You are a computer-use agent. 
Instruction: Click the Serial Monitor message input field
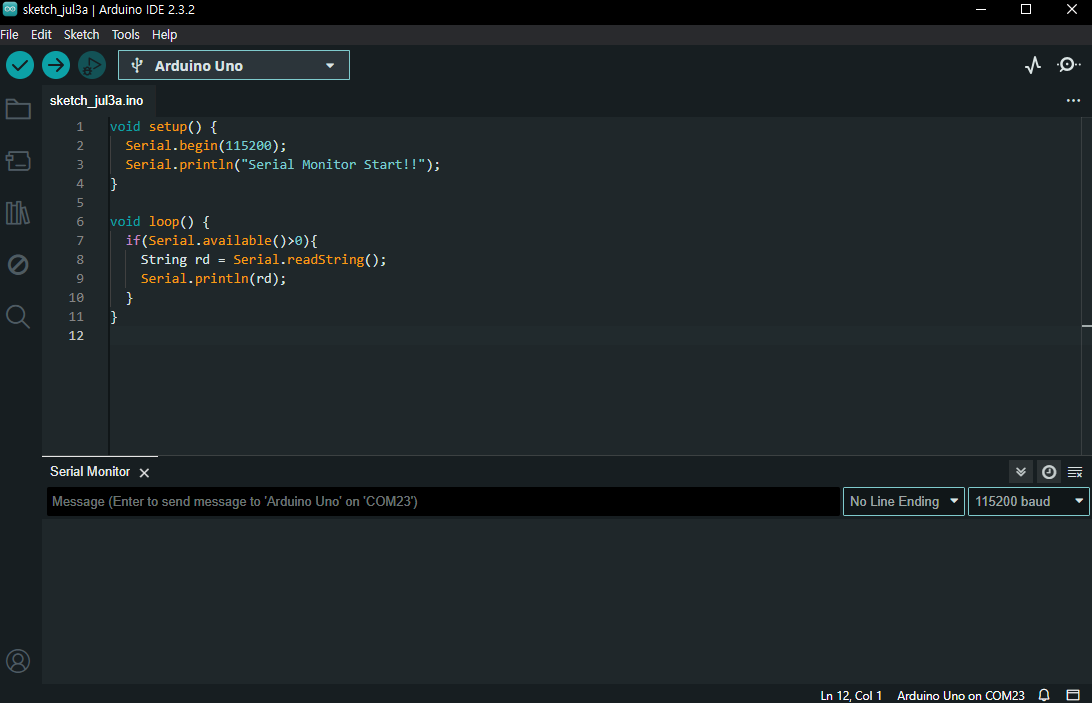coord(443,502)
